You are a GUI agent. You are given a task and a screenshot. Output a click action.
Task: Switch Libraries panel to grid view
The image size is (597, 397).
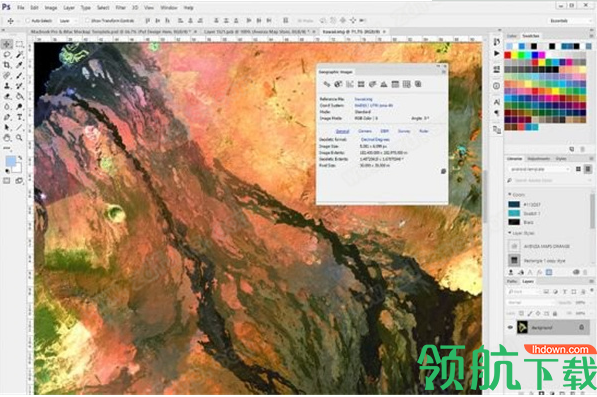point(578,169)
